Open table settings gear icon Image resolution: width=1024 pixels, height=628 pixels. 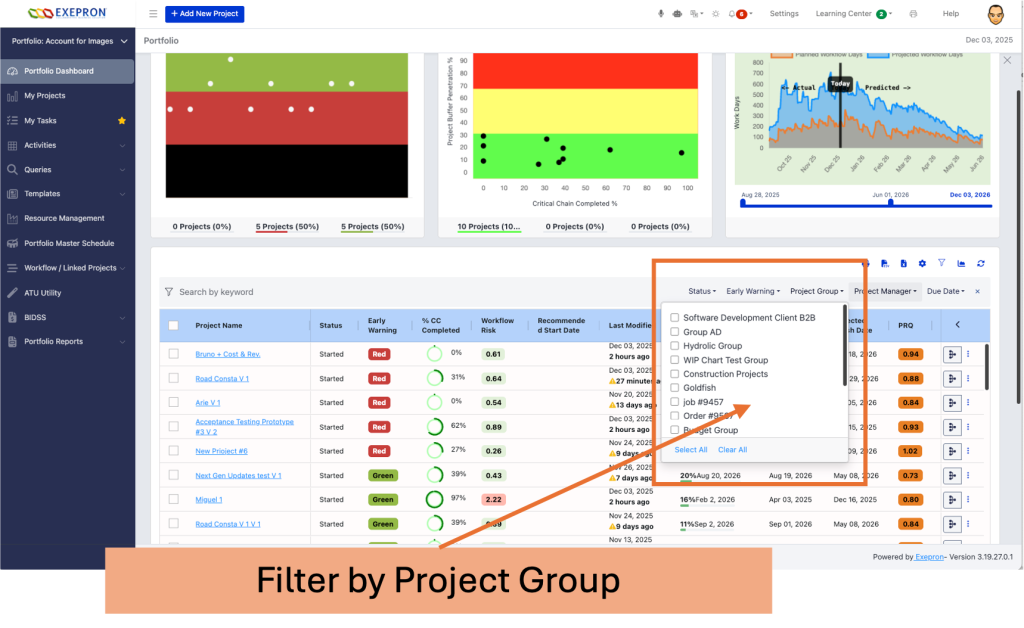(922, 263)
